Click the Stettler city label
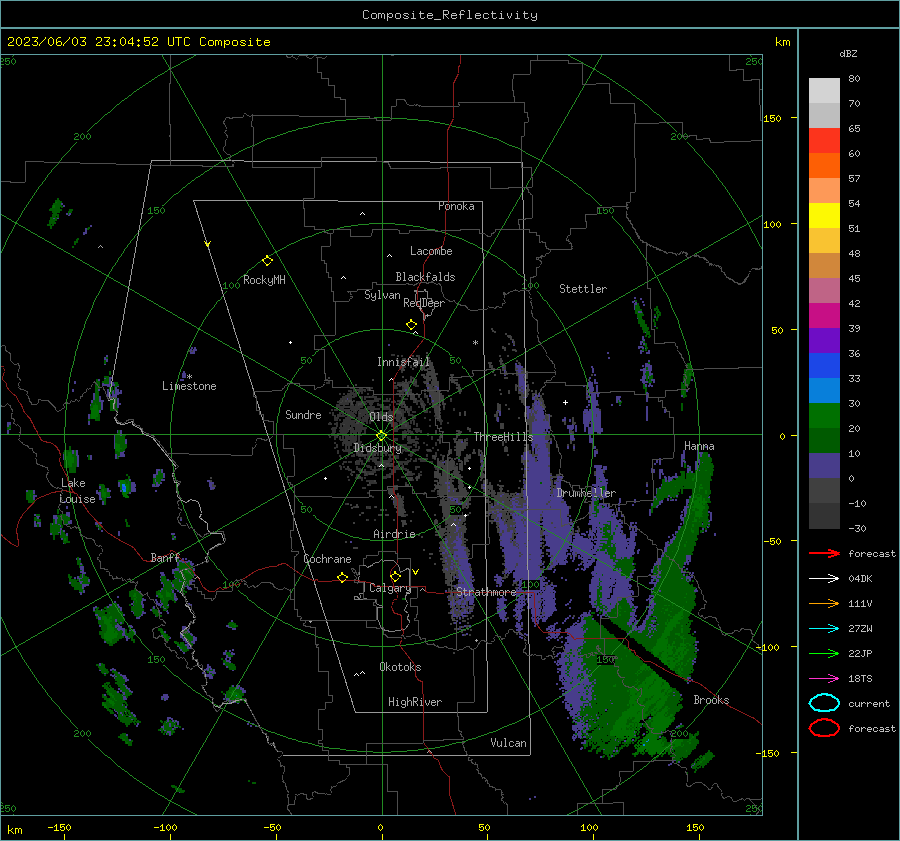This screenshot has width=900, height=841. point(583,289)
